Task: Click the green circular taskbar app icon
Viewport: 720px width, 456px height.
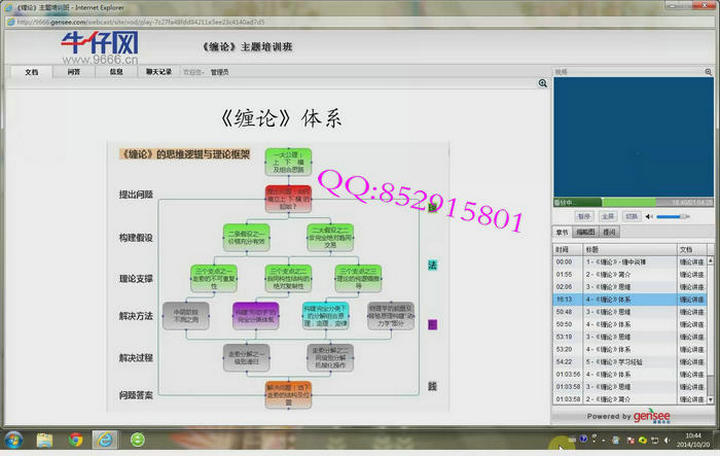Action: point(137,440)
